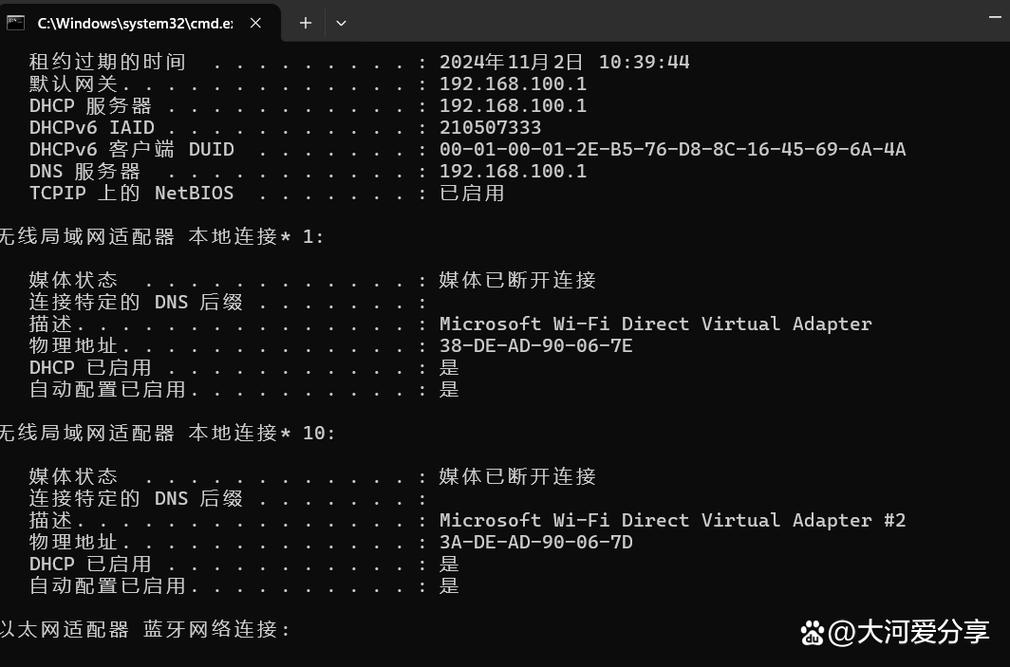Image resolution: width=1010 pixels, height=667 pixels.
Task: Click the DNS 服务器 entry
Action: click(513, 171)
